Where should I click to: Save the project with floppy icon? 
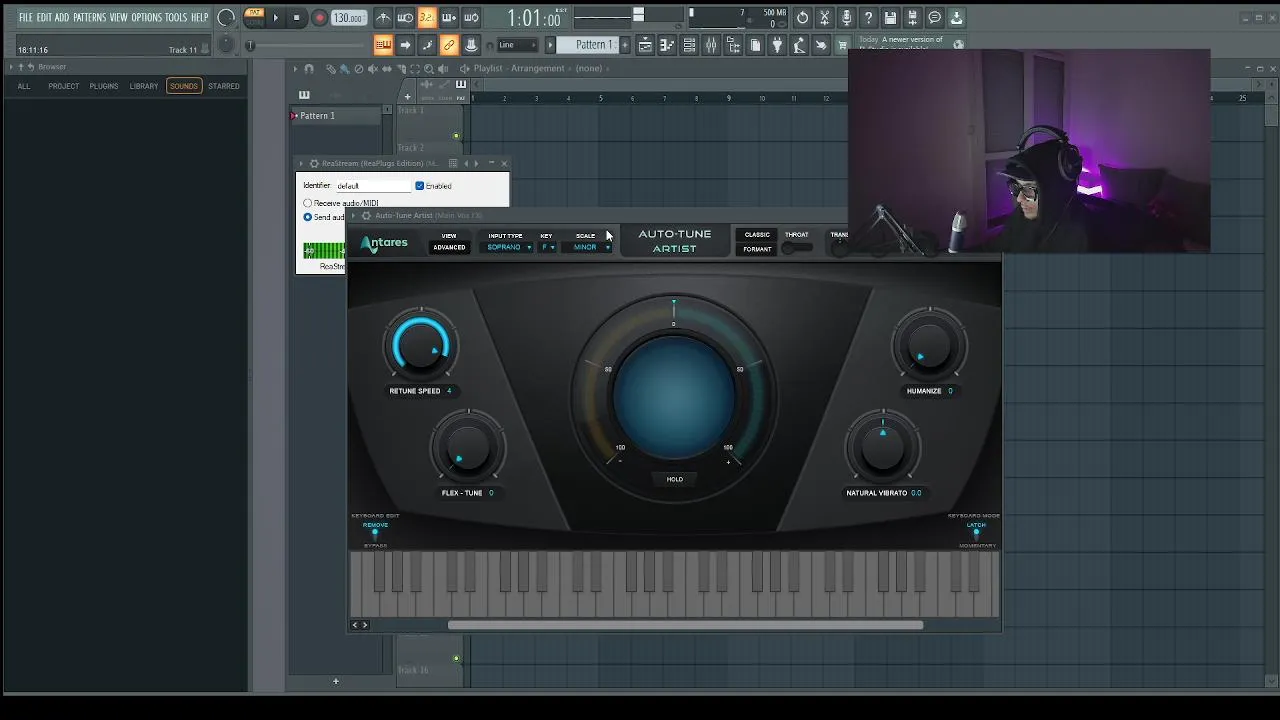[x=890, y=18]
